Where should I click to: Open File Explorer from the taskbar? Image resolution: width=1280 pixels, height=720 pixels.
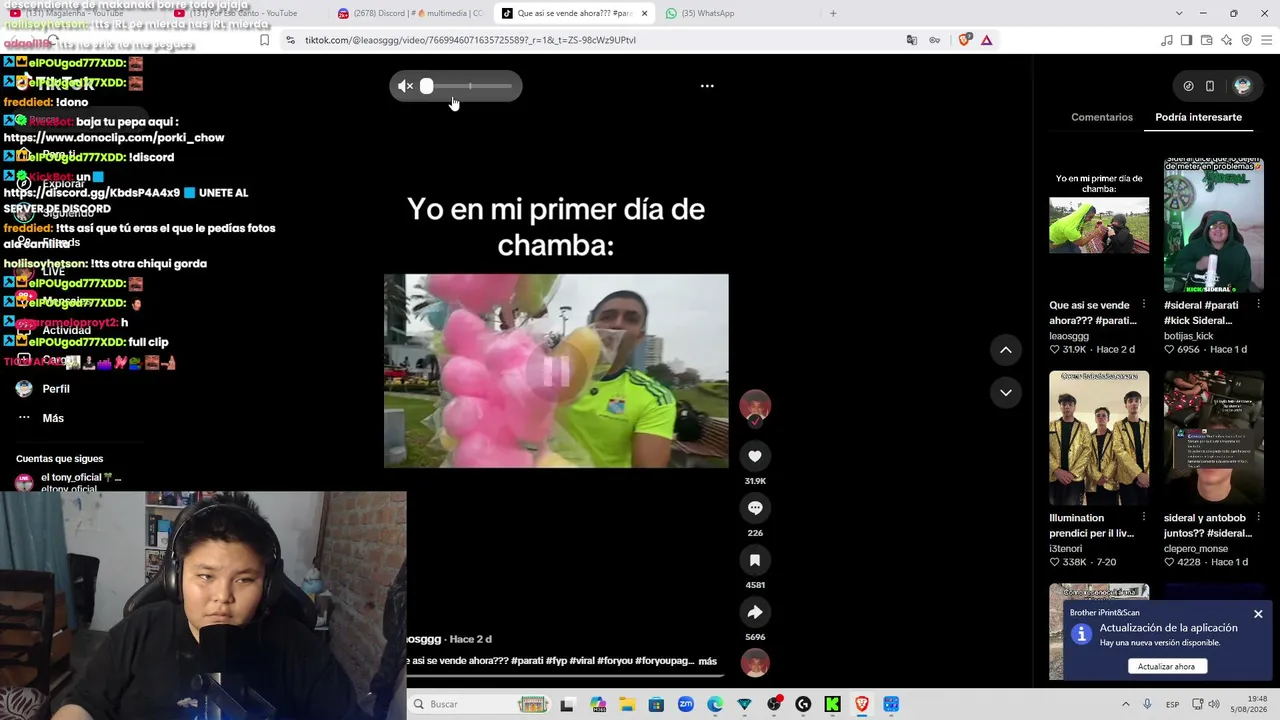click(627, 704)
